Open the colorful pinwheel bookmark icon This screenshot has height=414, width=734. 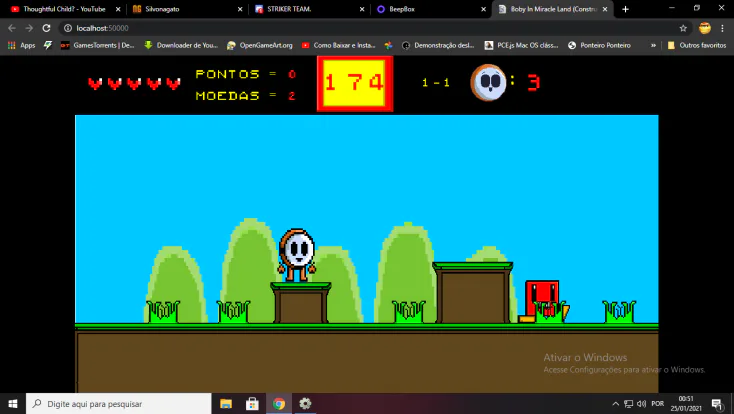[x=388, y=45]
